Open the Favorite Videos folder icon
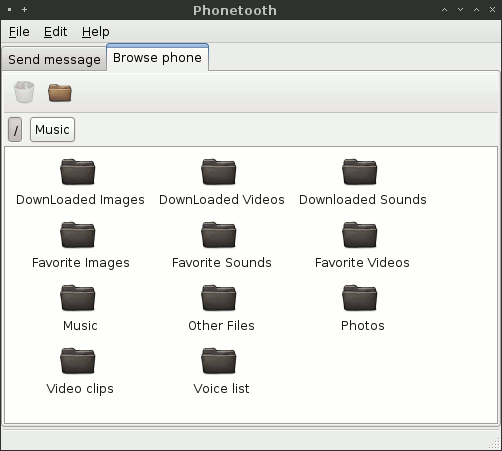Viewport: 502px width, 451px height. 360,235
